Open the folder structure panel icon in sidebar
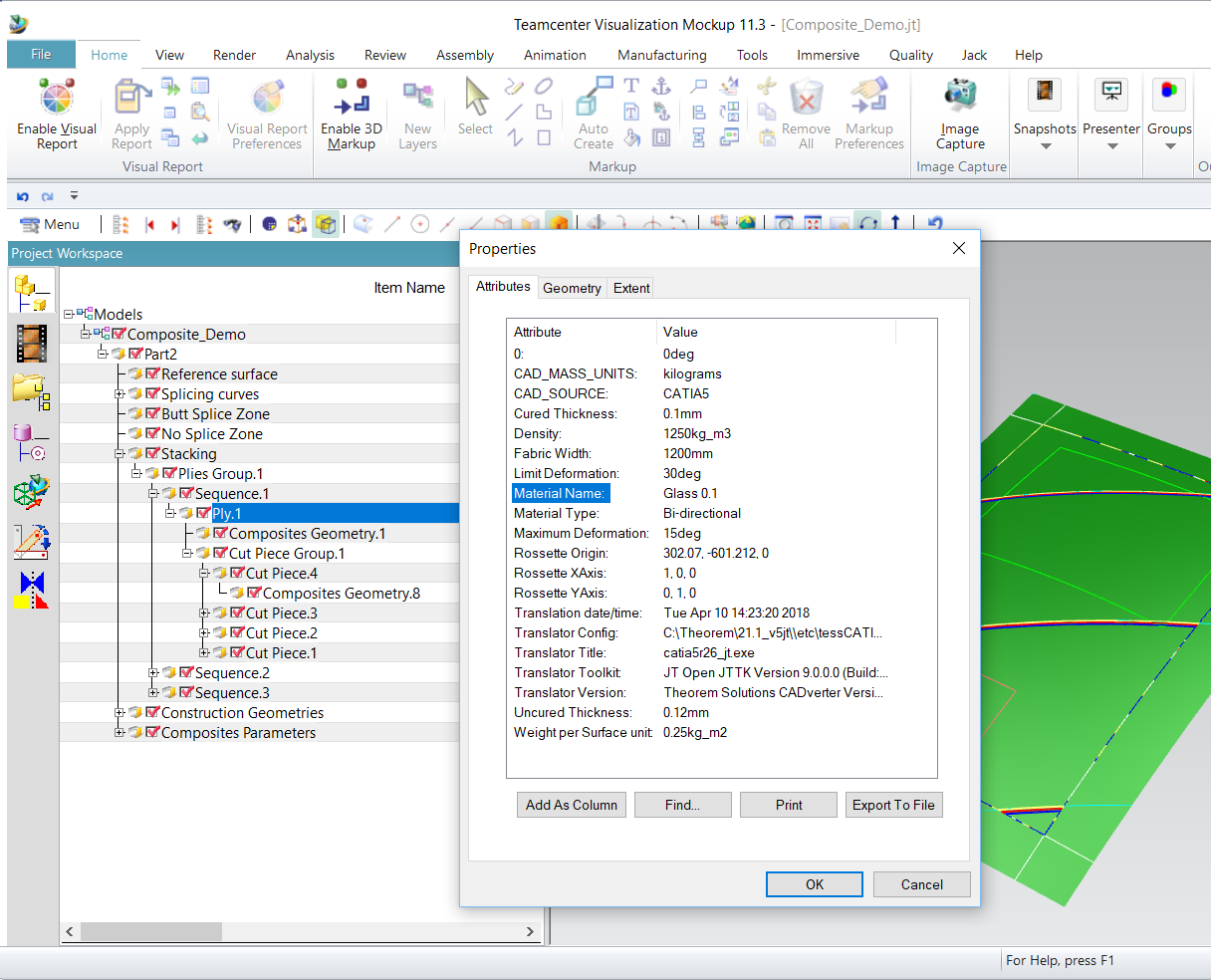The height and width of the screenshot is (980, 1211). (x=32, y=392)
